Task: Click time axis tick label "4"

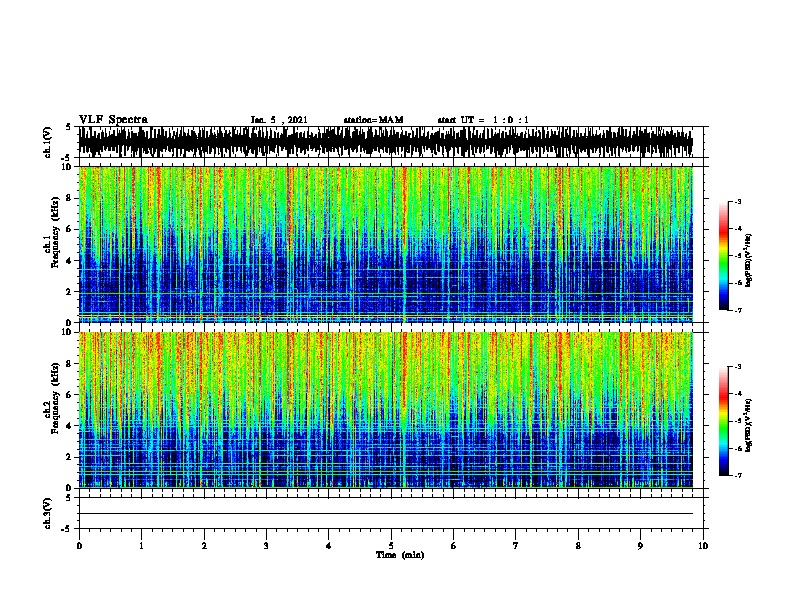Action: (329, 546)
